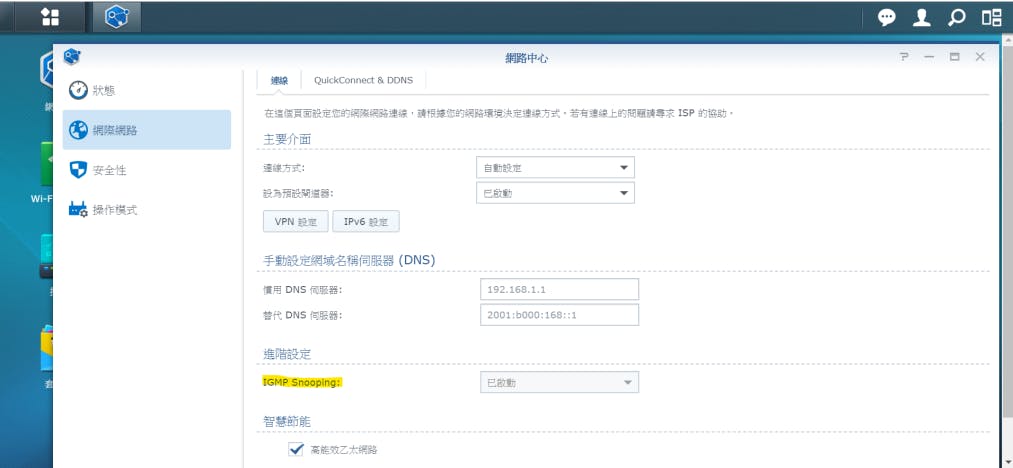Close the 網路中心 window

pyautogui.click(x=980, y=57)
